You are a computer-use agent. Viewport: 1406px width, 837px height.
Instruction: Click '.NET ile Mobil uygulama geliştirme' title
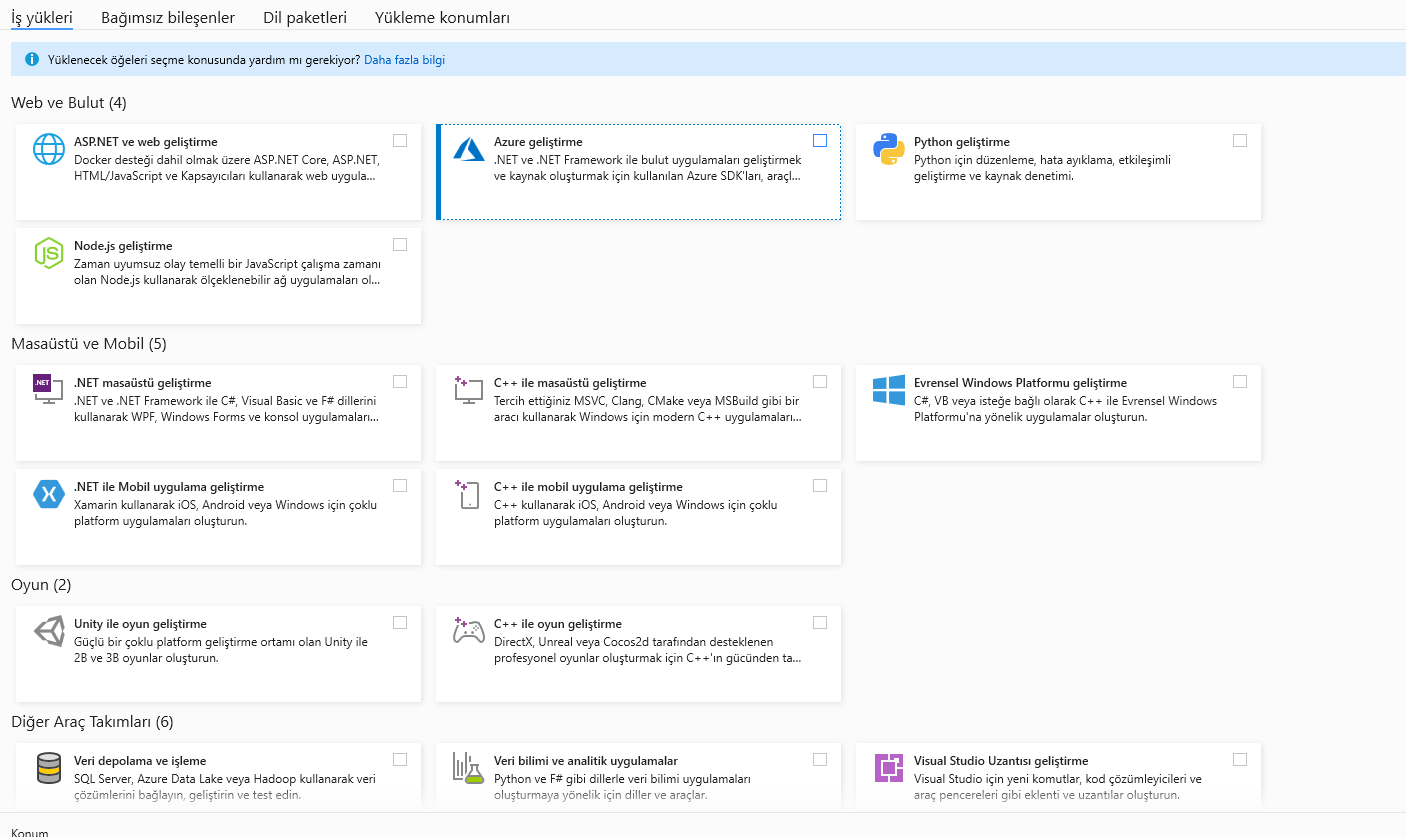(x=169, y=487)
